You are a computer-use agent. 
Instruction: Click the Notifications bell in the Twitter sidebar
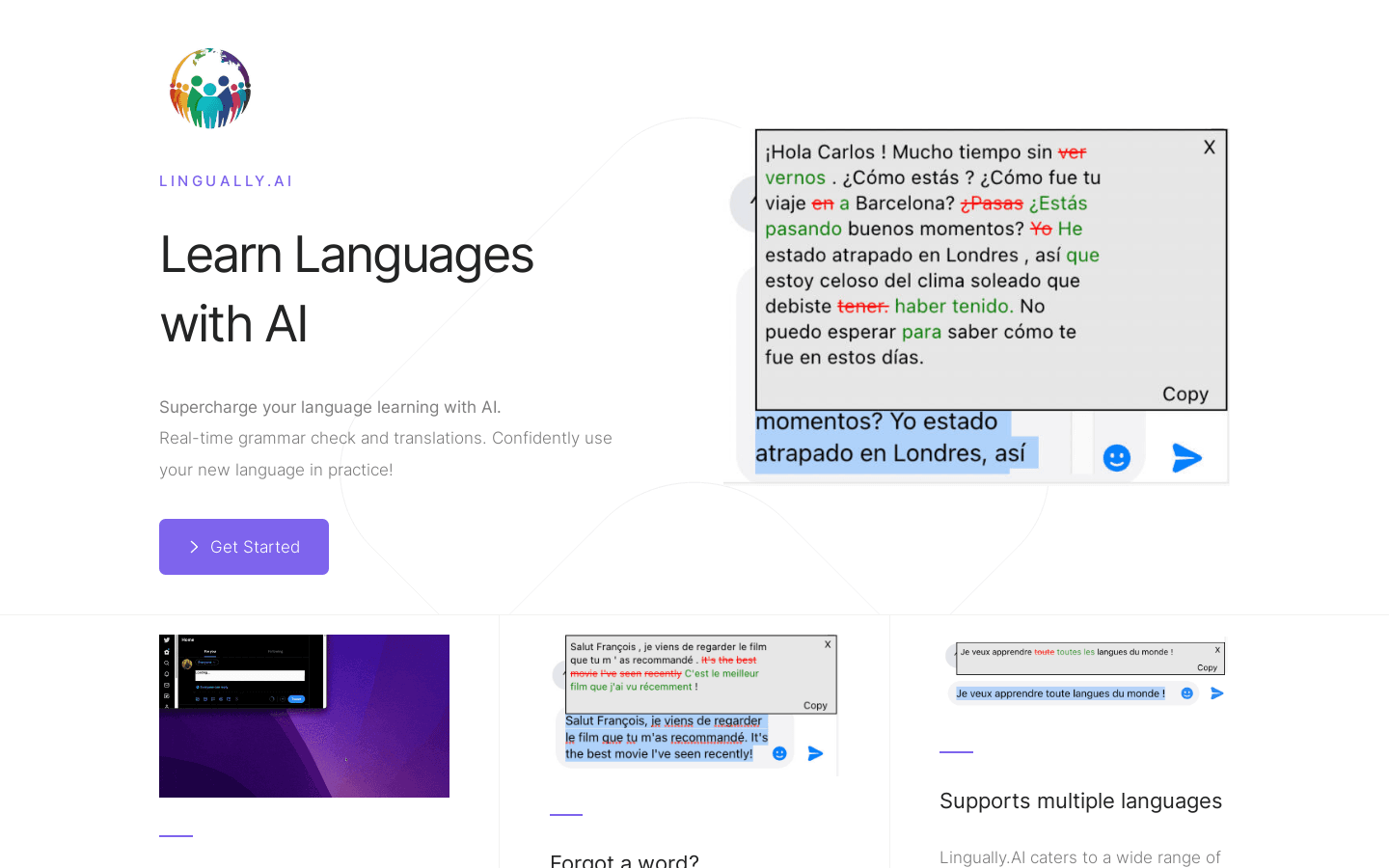[167, 673]
